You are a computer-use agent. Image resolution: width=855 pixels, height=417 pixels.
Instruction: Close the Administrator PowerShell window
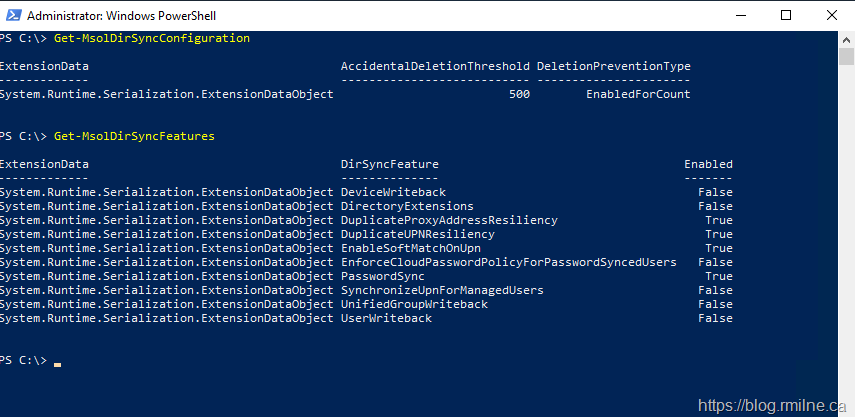point(830,15)
